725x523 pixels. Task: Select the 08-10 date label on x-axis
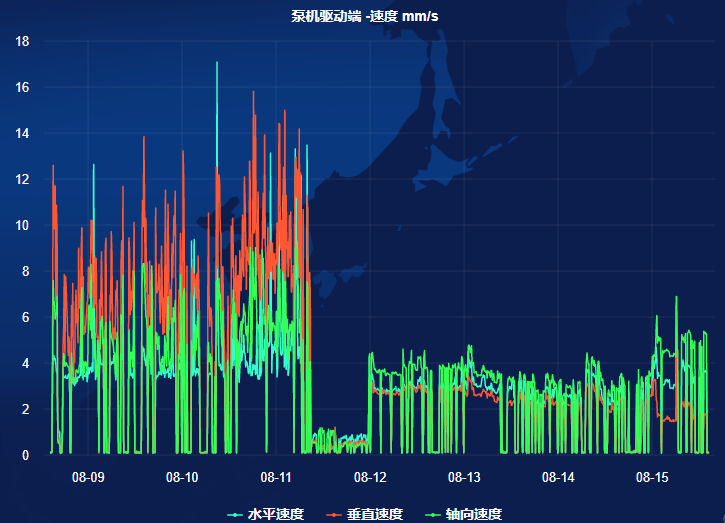coord(182,478)
